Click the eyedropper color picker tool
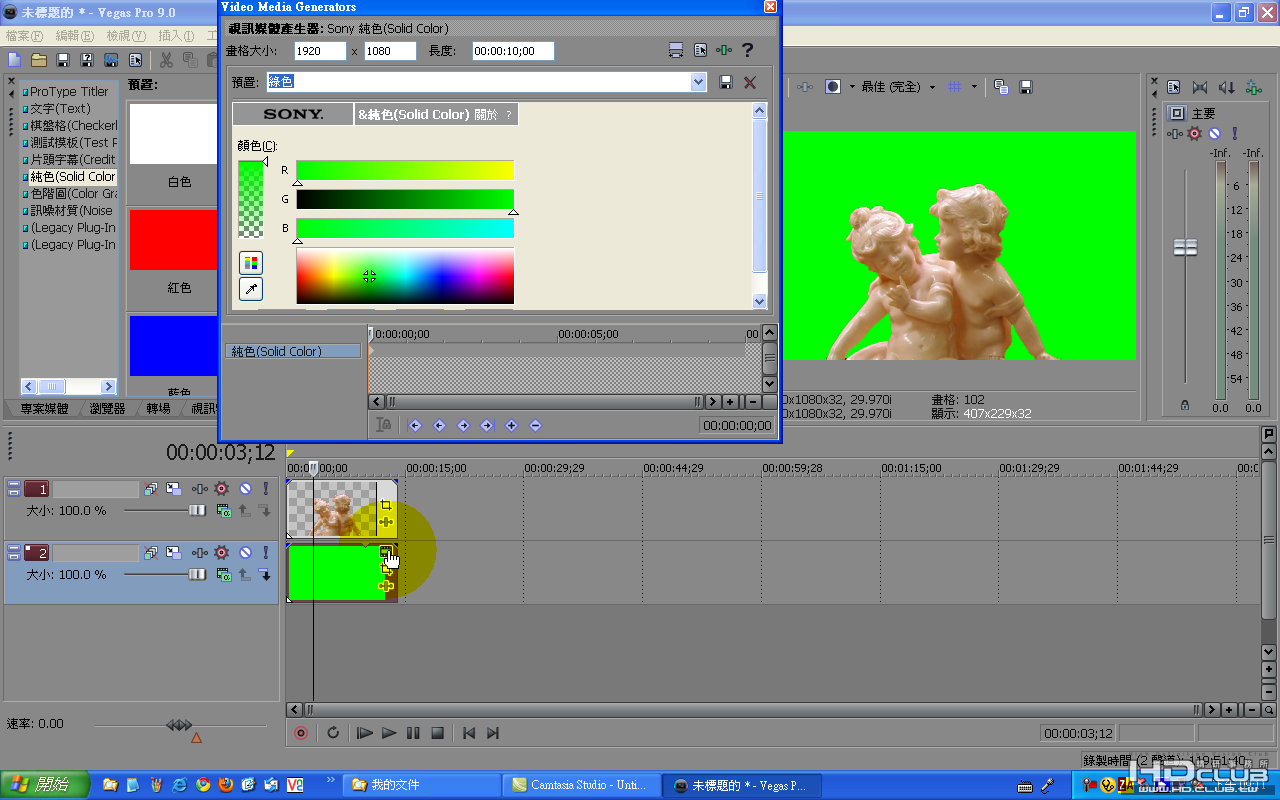Image resolution: width=1280 pixels, height=800 pixels. point(250,289)
